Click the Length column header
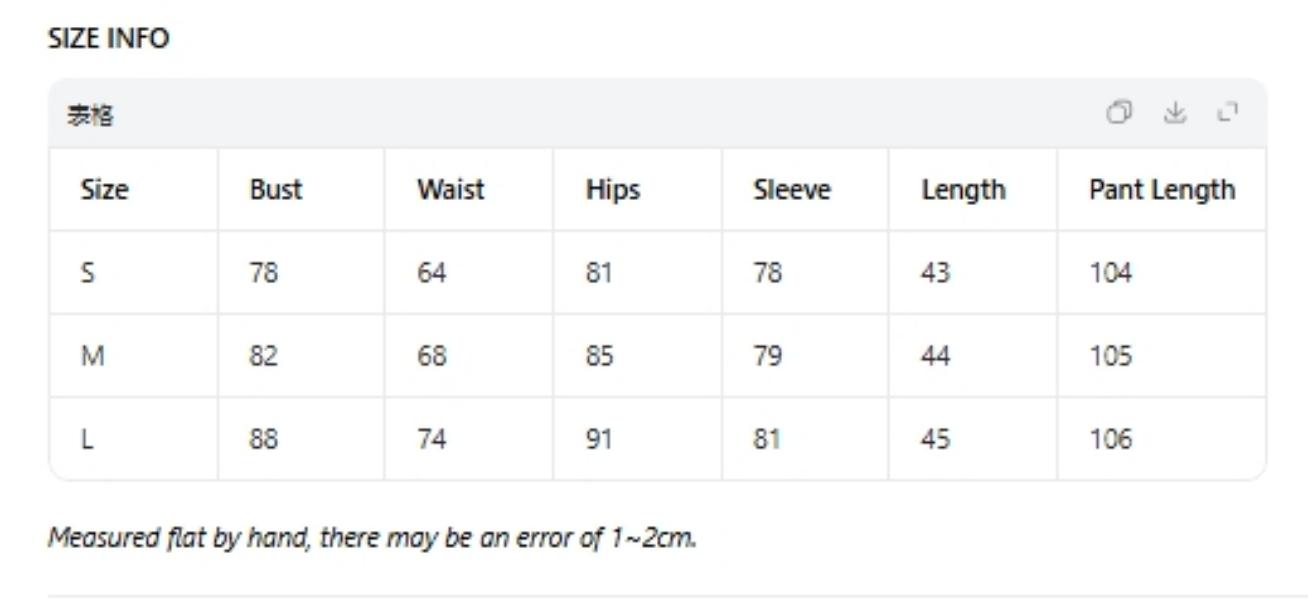The height and width of the screenshot is (600, 1308). point(963,190)
